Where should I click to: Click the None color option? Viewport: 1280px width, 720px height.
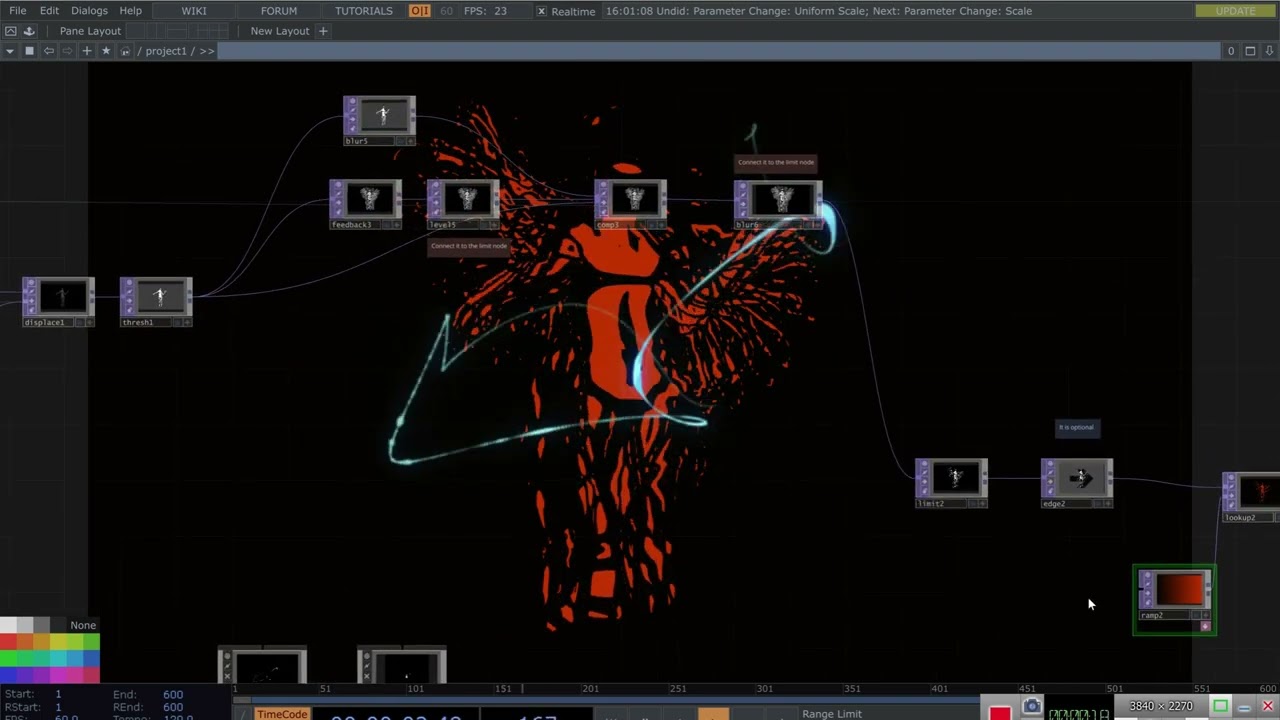tap(83, 625)
